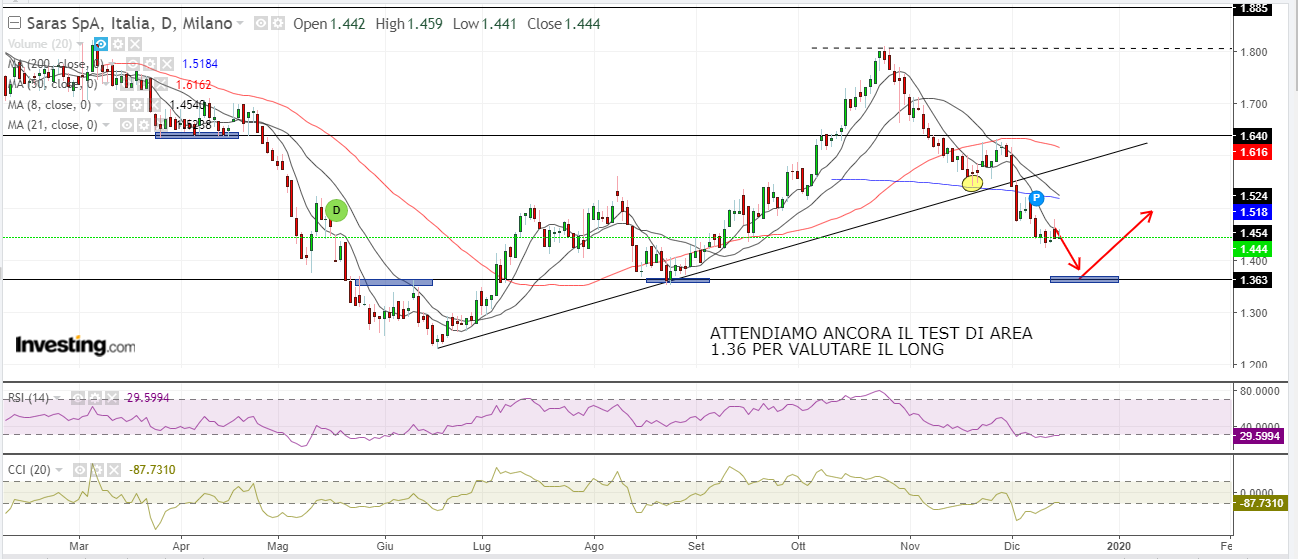Open CCI (20) settings gear
The height and width of the screenshot is (559, 1298).
97,470
